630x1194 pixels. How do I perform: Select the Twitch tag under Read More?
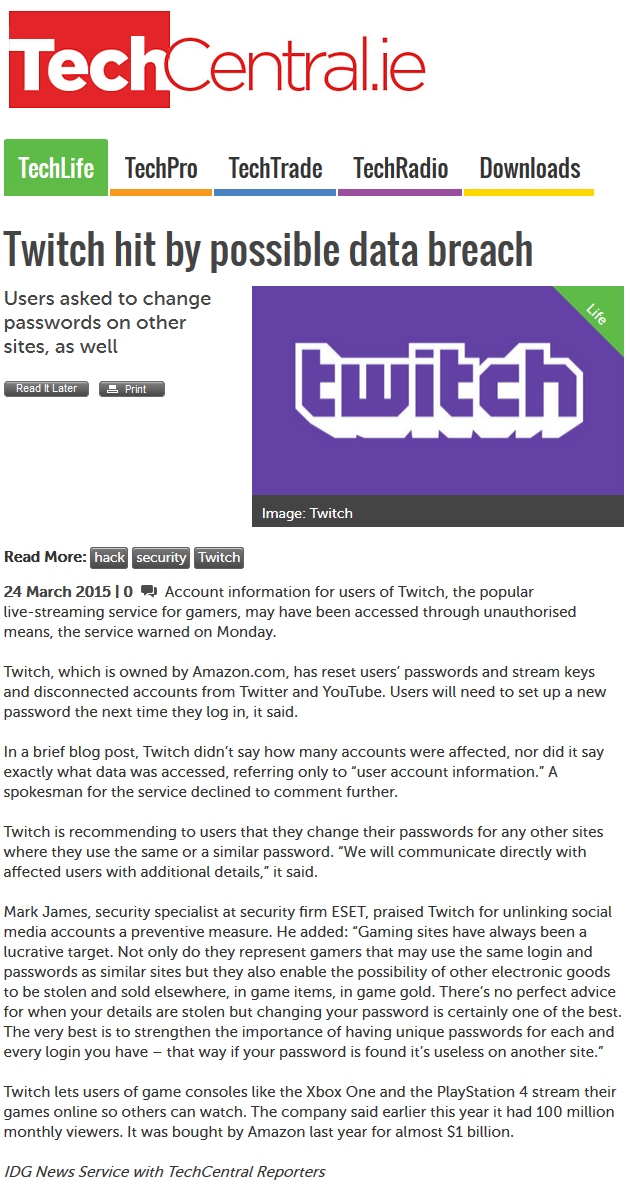[219, 558]
